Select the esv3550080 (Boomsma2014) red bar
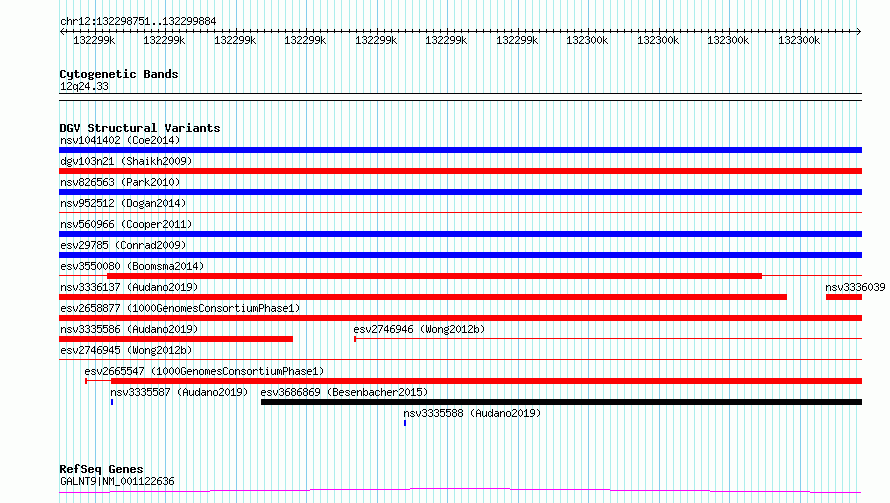Viewport: 890px width, 503px height. 434,276
